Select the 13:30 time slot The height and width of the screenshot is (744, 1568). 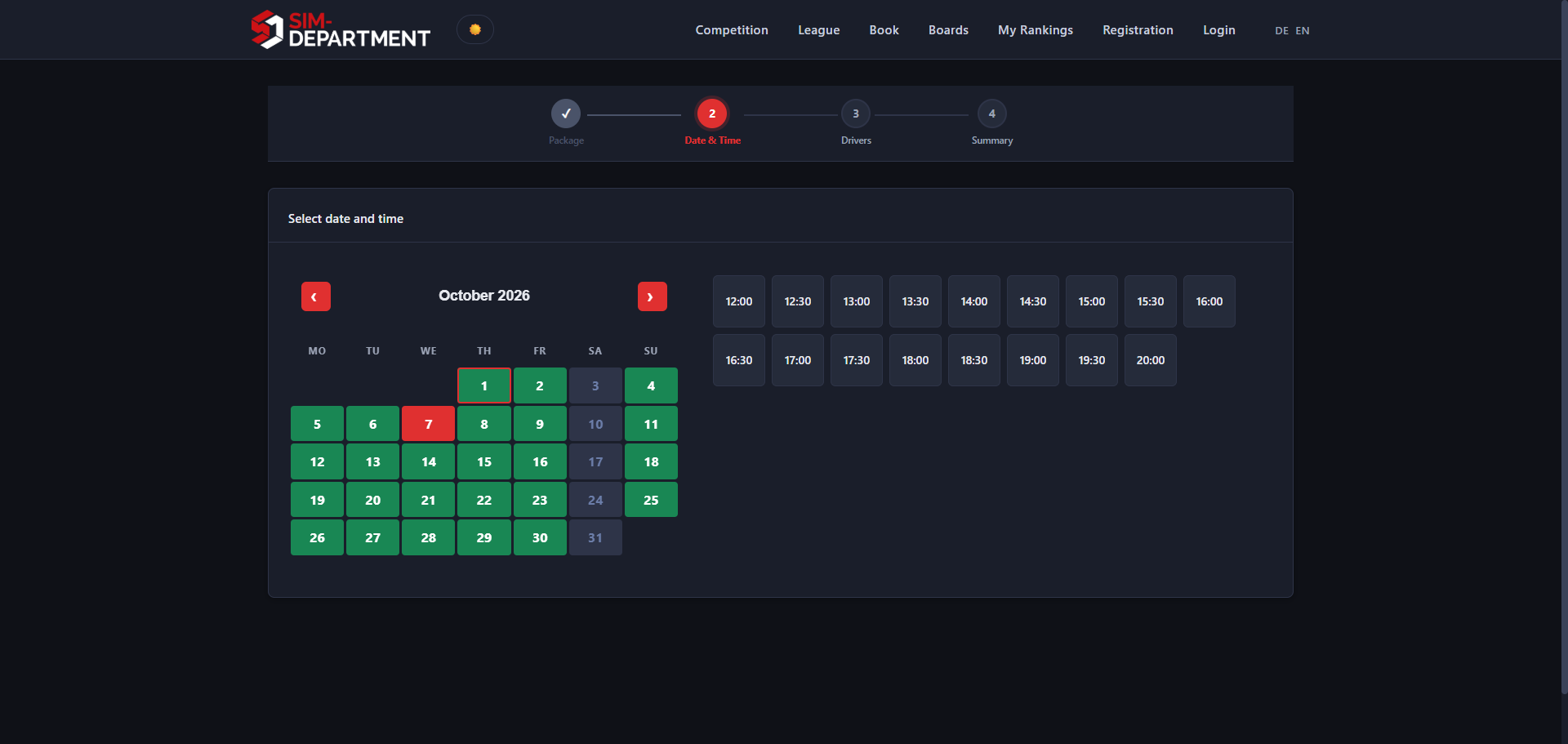(915, 301)
